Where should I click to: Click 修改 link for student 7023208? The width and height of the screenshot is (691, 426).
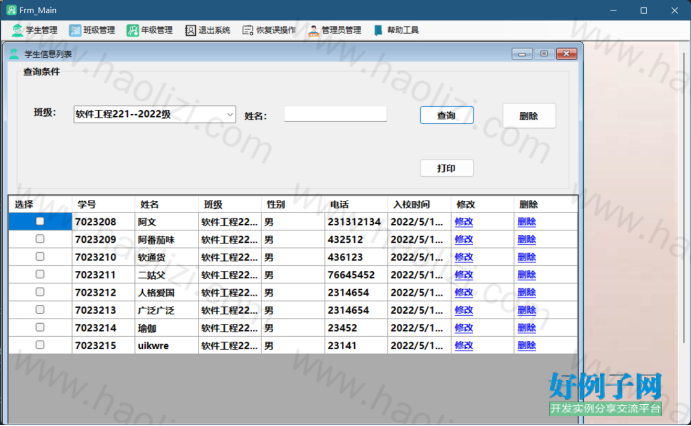click(x=464, y=222)
